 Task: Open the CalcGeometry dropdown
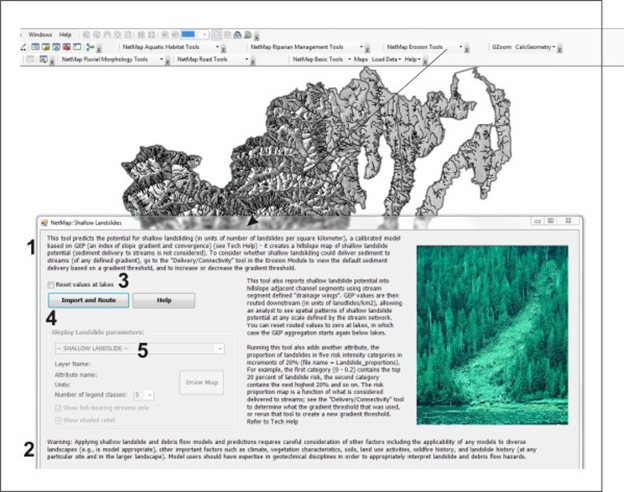pos(537,46)
